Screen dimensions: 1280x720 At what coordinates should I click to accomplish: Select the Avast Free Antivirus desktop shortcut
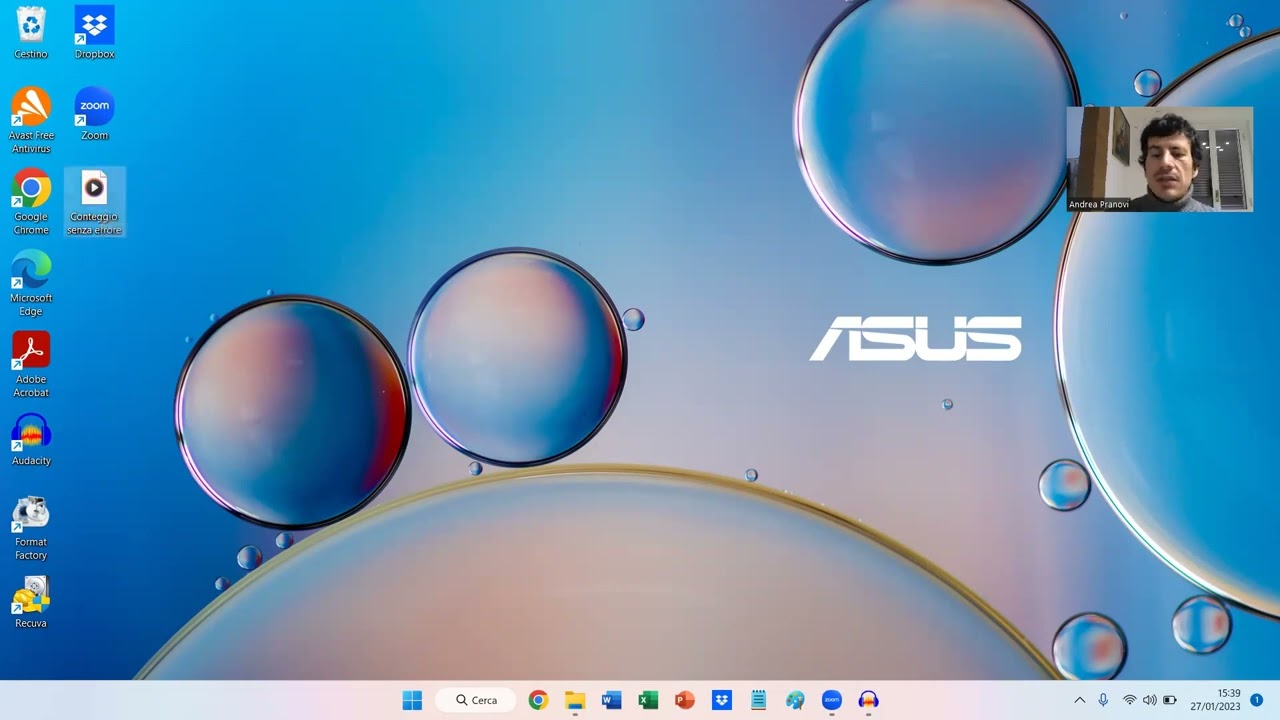pos(31,120)
